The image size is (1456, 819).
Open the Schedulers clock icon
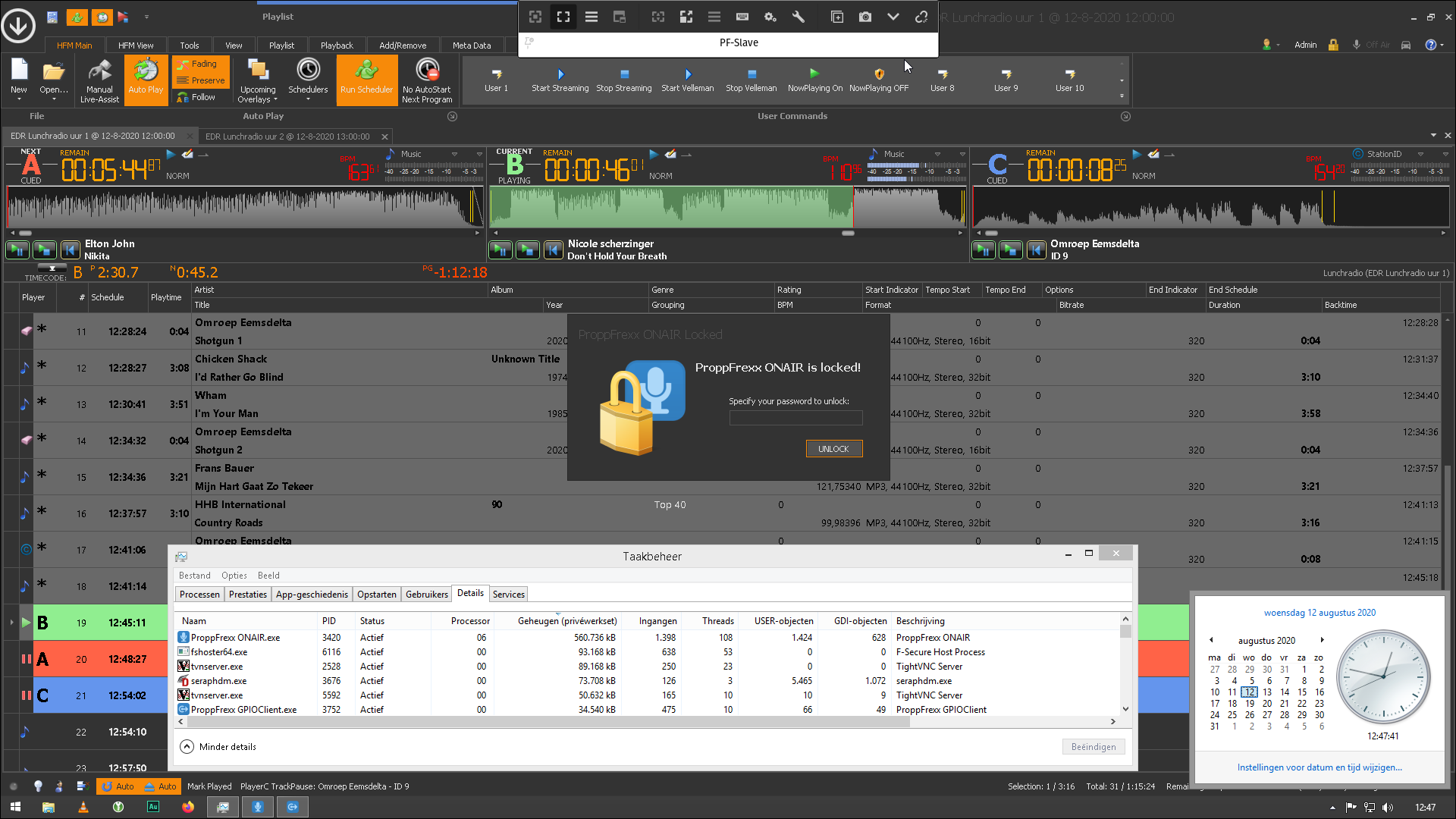[x=308, y=71]
